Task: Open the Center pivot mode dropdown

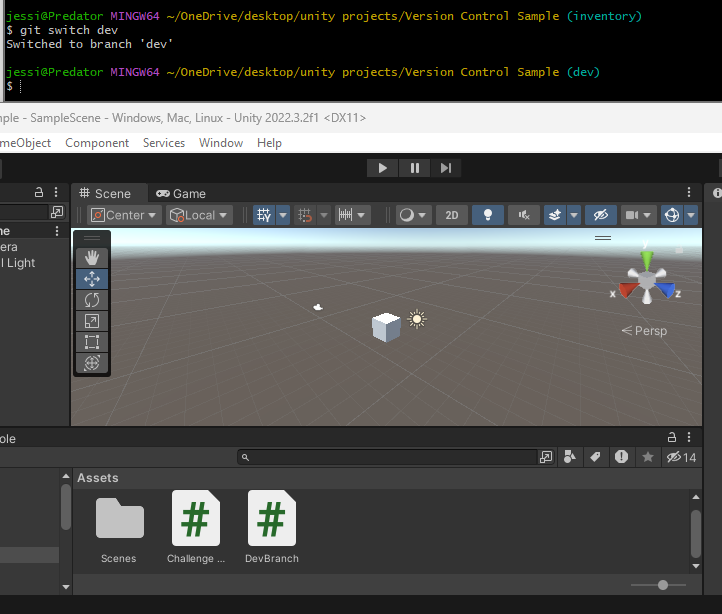Action: coord(124,215)
